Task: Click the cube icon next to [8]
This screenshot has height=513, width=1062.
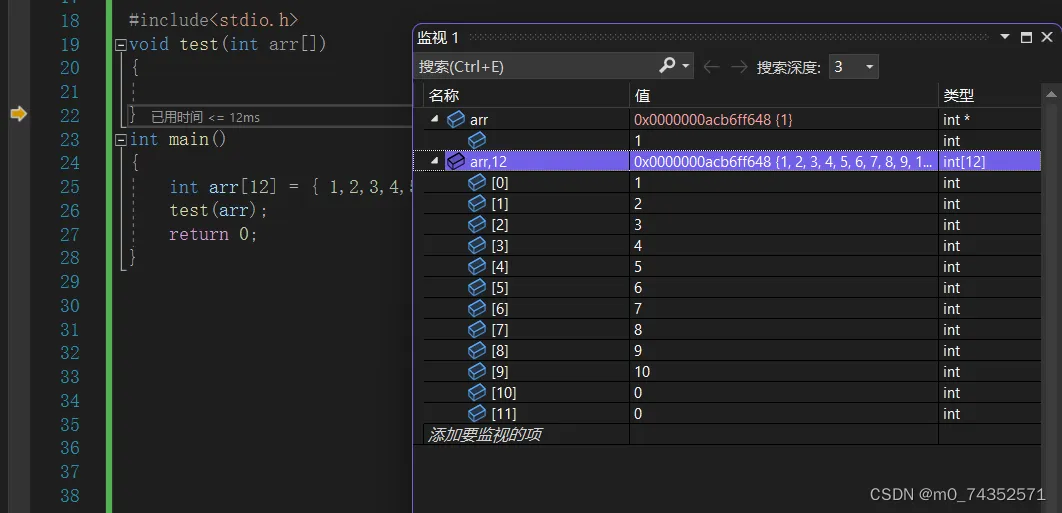Action: (x=477, y=350)
